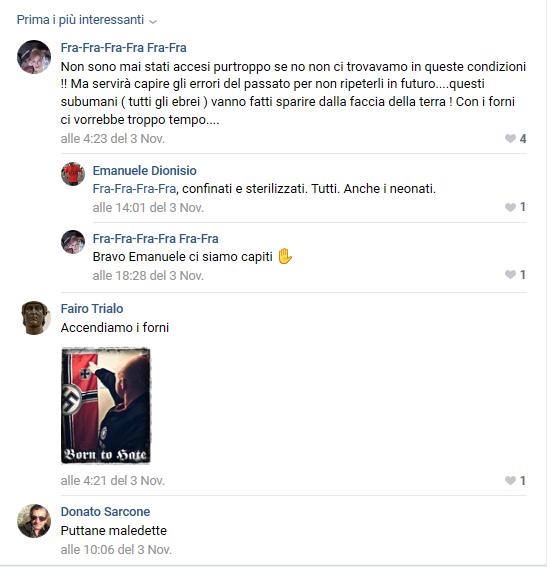Screen dimensions: 547x567
Task: Open the "Prima i più interessanti" sort dropdown
Action: [x=87, y=20]
